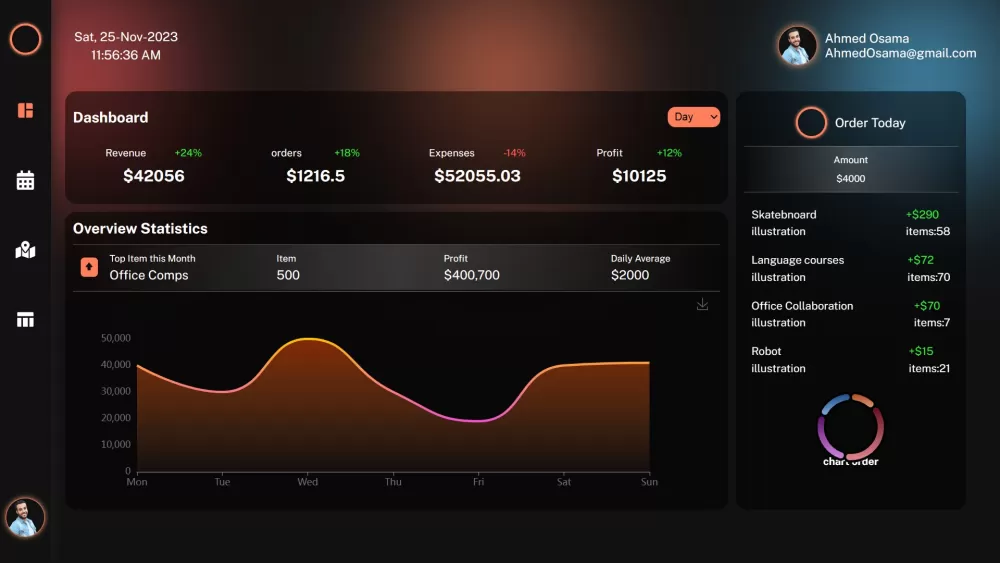Click the +$72 order amount

(x=920, y=260)
